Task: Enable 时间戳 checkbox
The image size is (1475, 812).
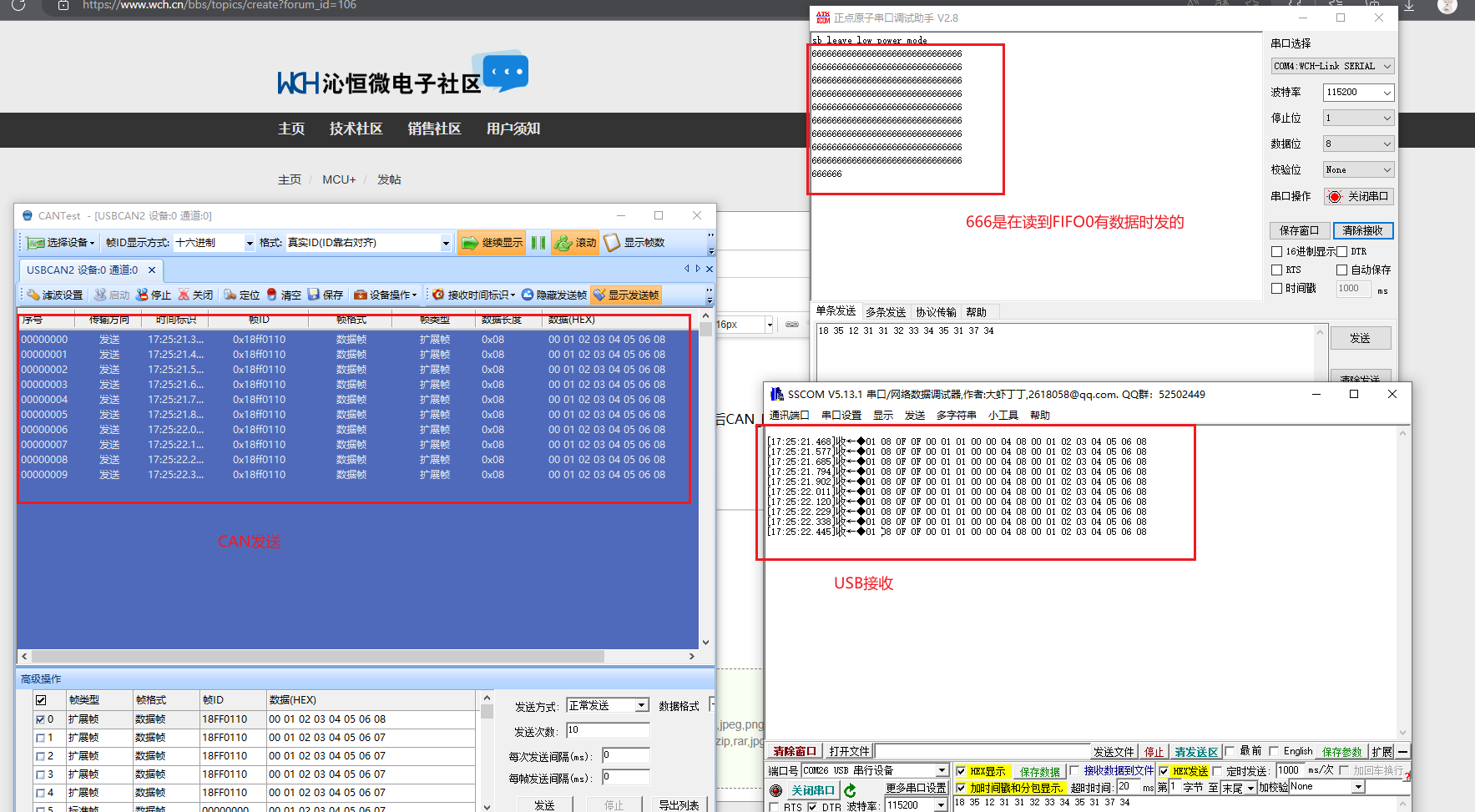Action: pyautogui.click(x=1276, y=288)
